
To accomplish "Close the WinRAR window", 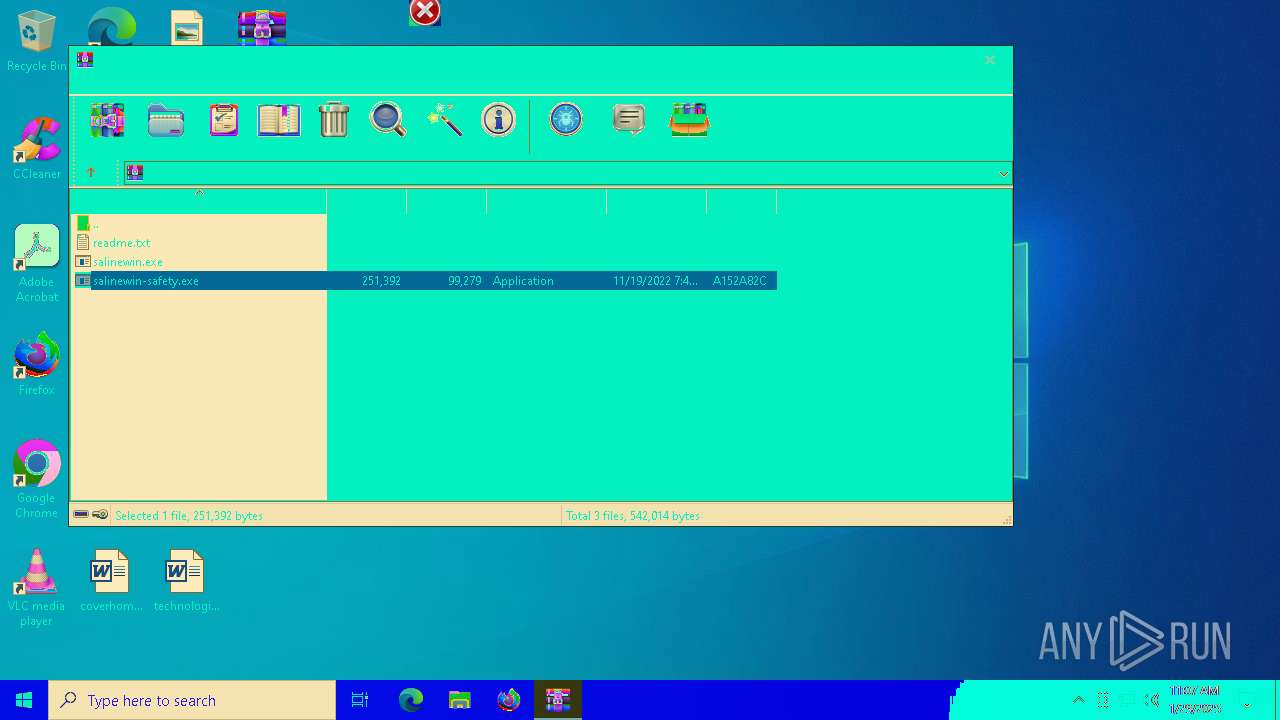I will (990, 60).
